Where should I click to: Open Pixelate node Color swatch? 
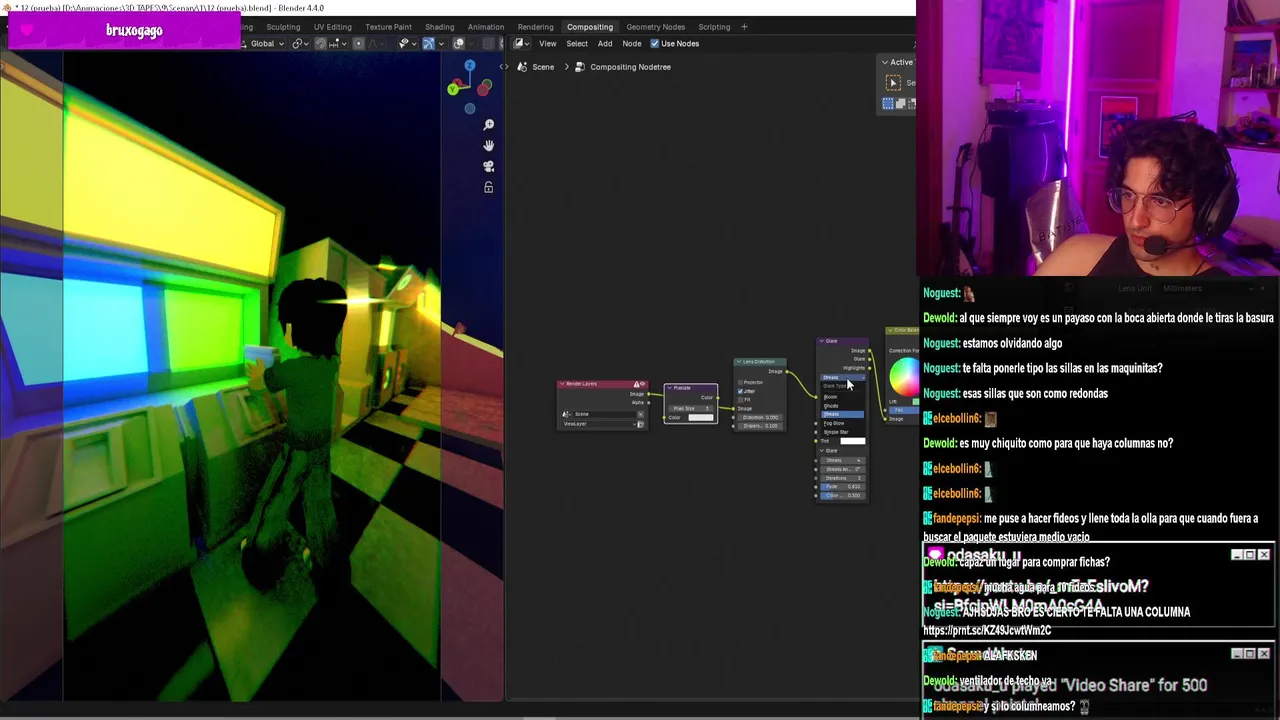pyautogui.click(x=701, y=417)
